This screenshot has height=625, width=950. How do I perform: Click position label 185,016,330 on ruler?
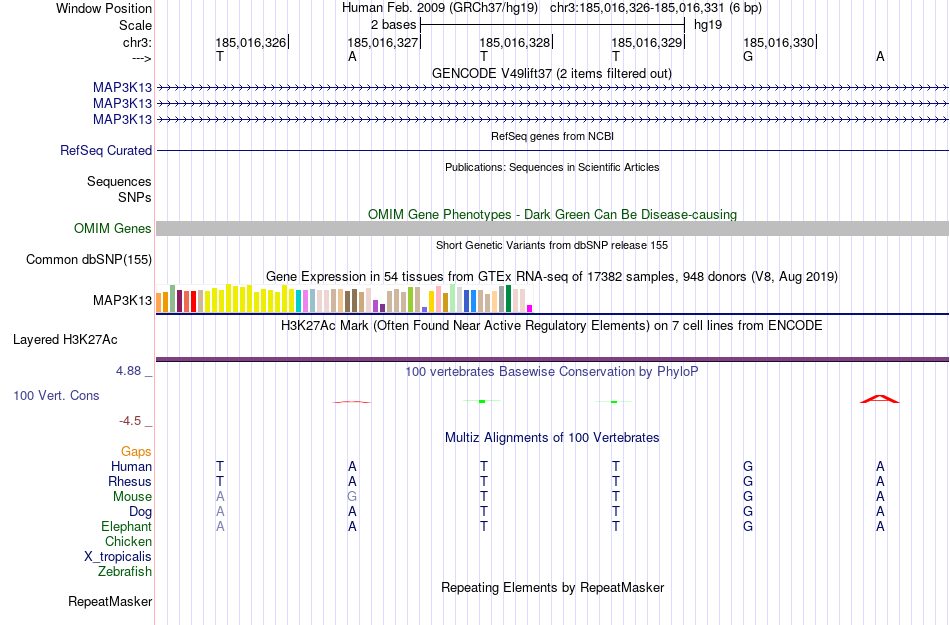coord(779,42)
